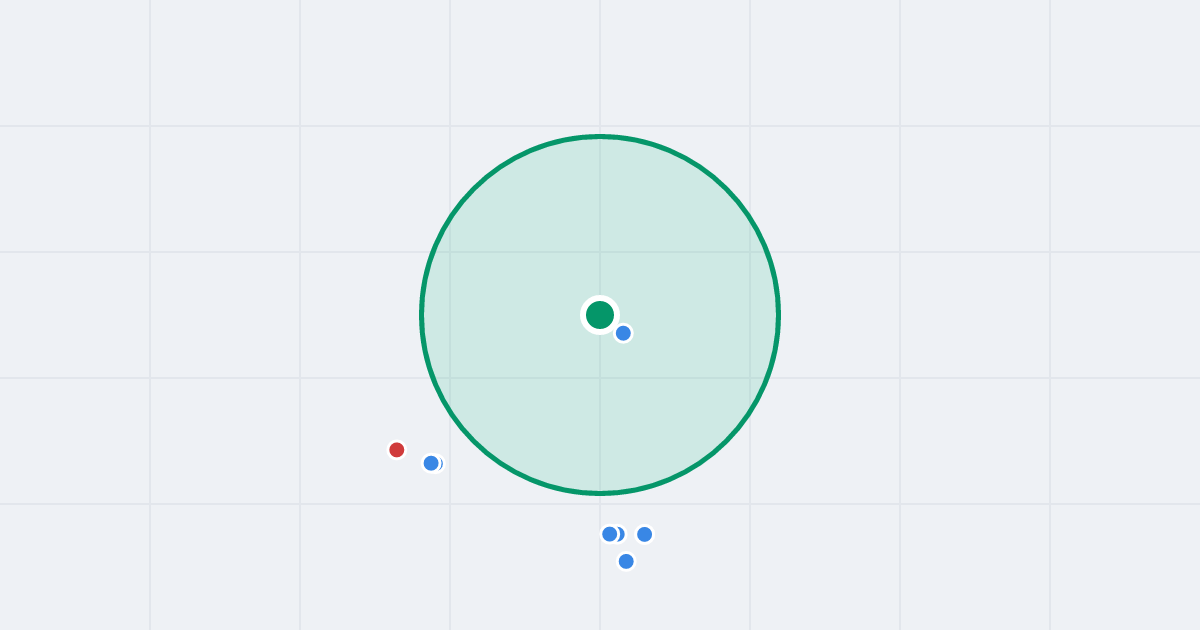The width and height of the screenshot is (1200, 630).
Task: Select the red map marker
Action: (x=397, y=450)
